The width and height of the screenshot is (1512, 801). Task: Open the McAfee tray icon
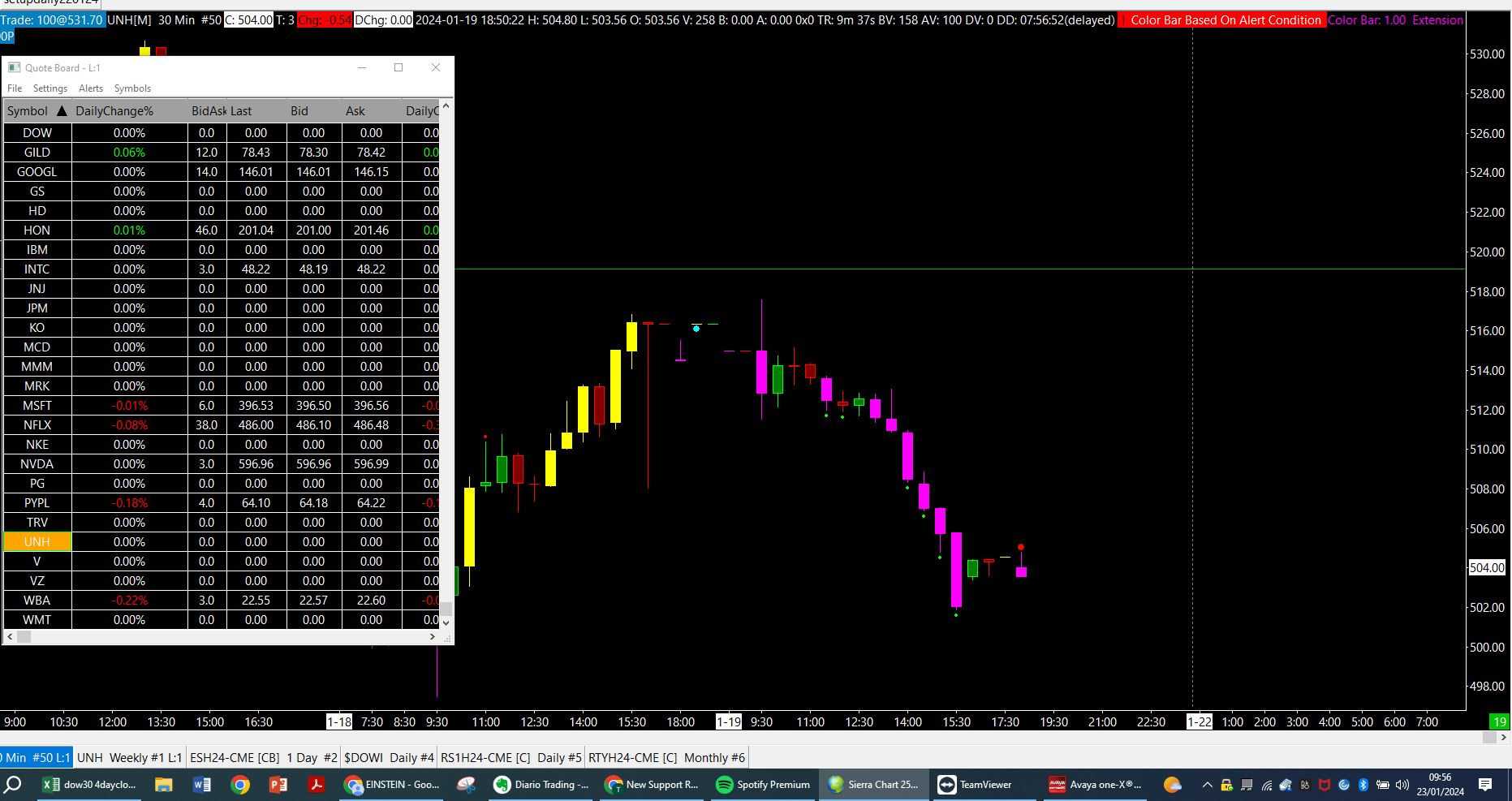pyautogui.click(x=1325, y=785)
